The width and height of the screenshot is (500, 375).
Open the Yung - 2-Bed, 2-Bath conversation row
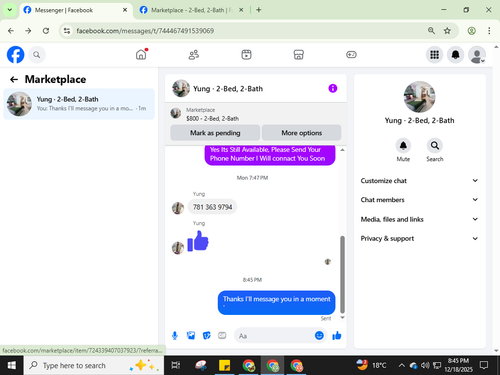click(79, 104)
